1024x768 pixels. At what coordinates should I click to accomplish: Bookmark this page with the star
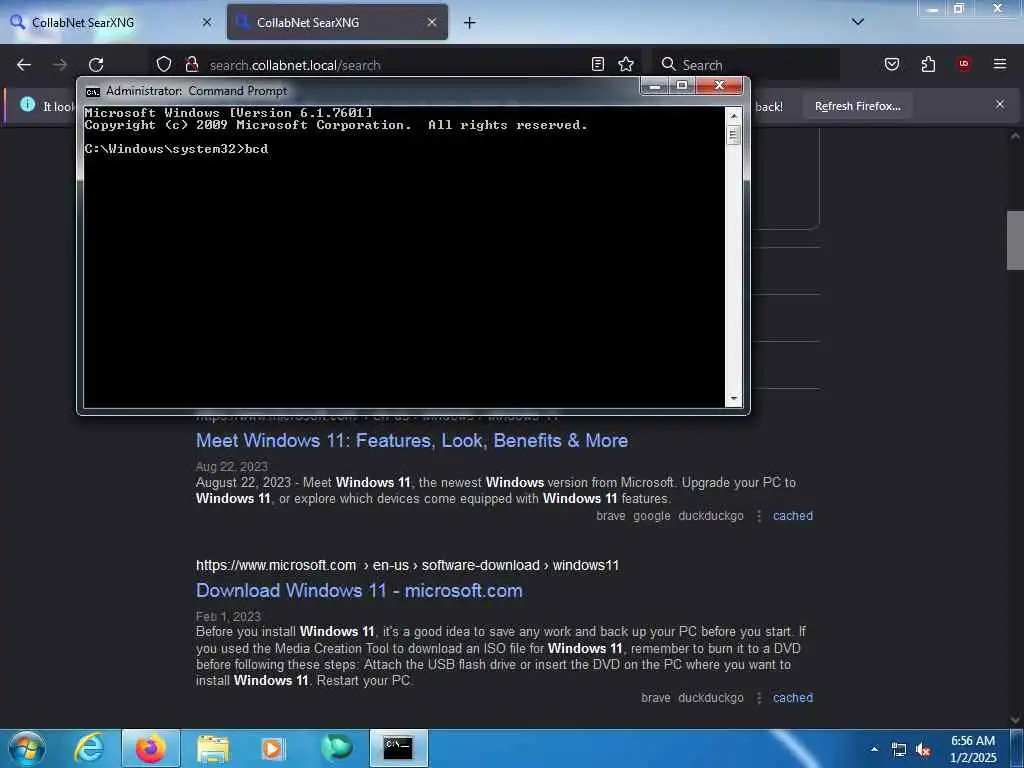tap(626, 64)
